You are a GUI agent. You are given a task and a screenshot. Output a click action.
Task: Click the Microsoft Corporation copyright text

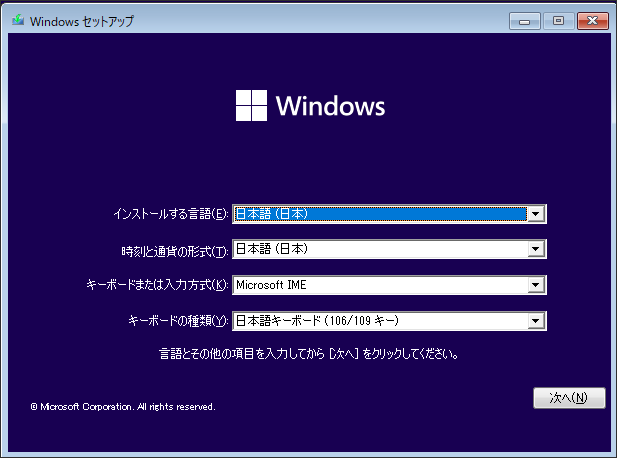[123, 407]
